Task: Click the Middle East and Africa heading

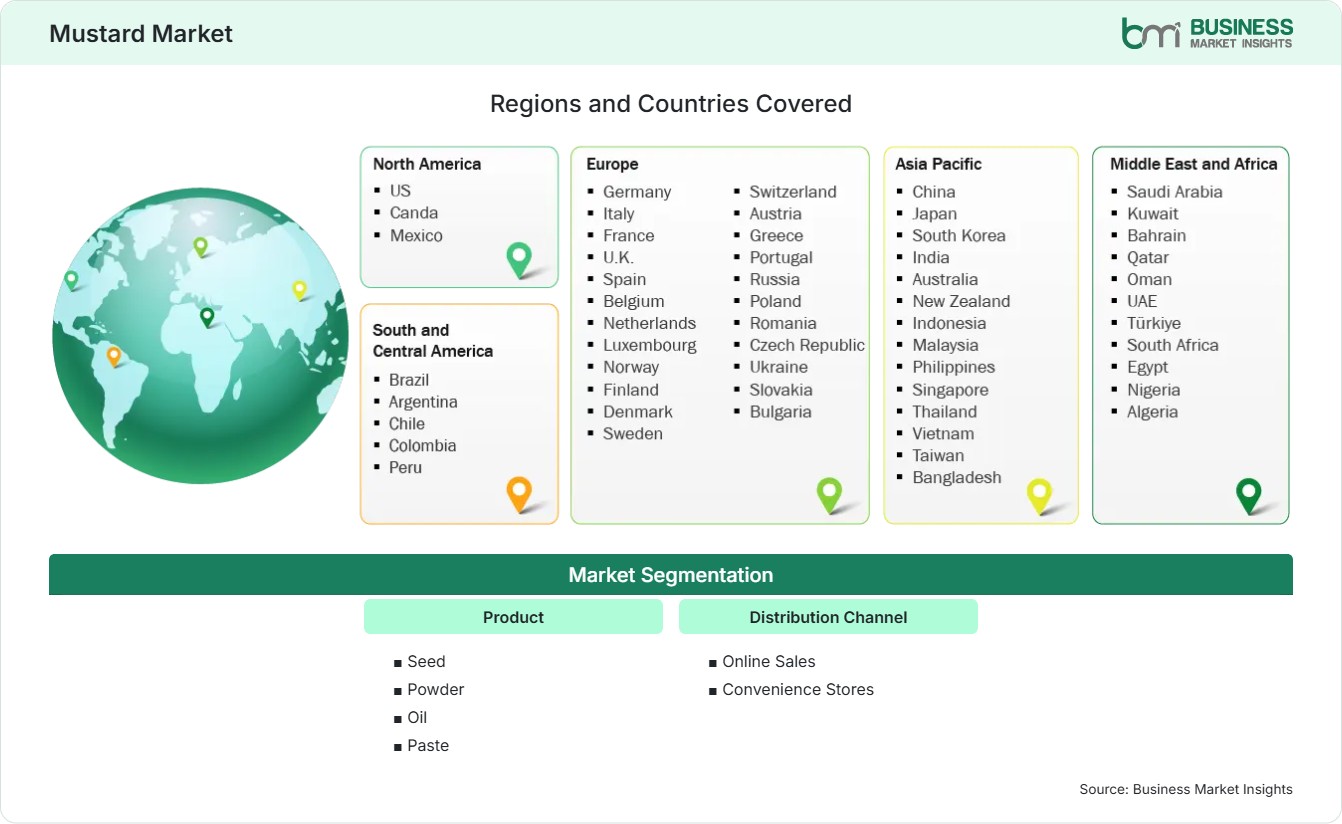Action: pyautogui.click(x=1194, y=164)
